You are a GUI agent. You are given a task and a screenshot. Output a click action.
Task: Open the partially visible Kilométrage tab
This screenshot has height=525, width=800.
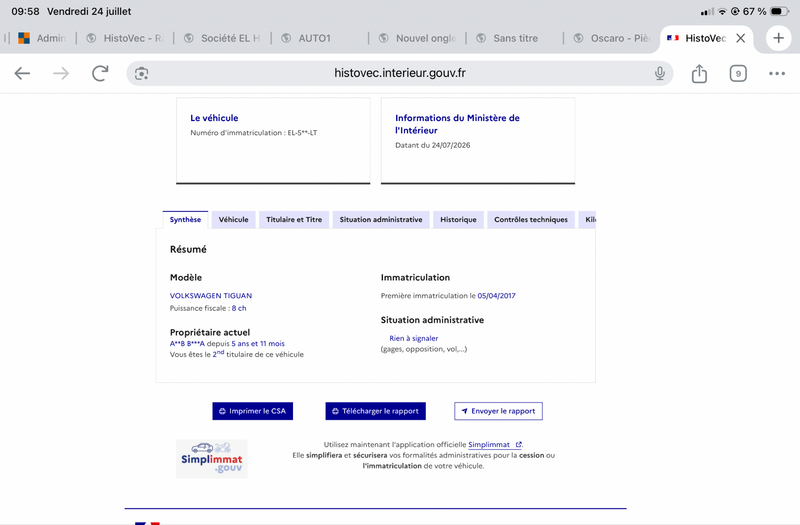(587, 219)
